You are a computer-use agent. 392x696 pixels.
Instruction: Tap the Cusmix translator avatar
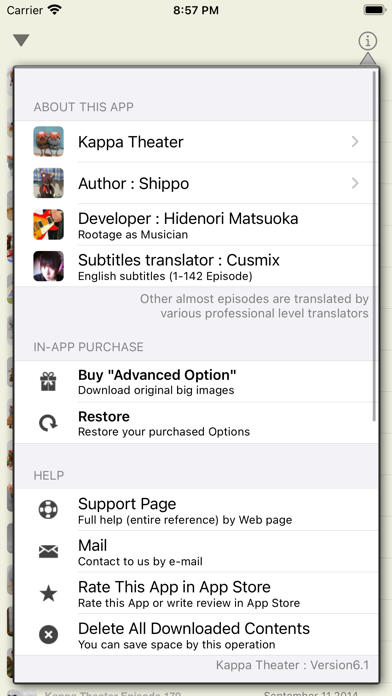(x=48, y=266)
